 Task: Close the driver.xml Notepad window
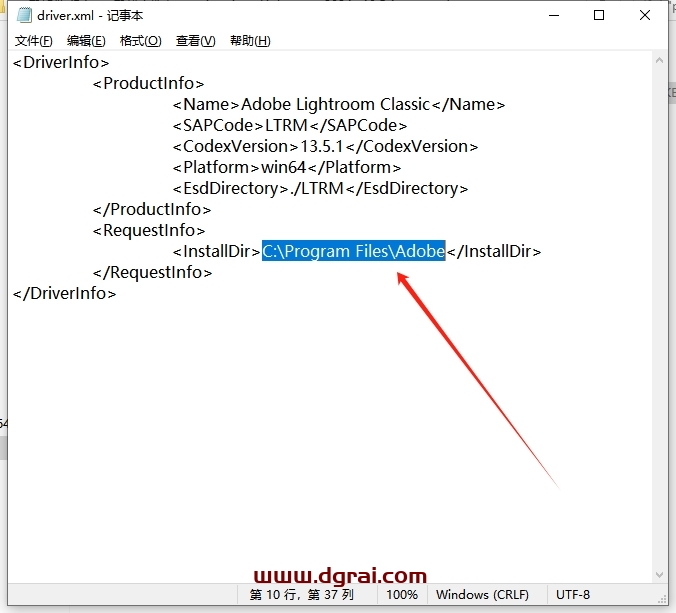[644, 15]
